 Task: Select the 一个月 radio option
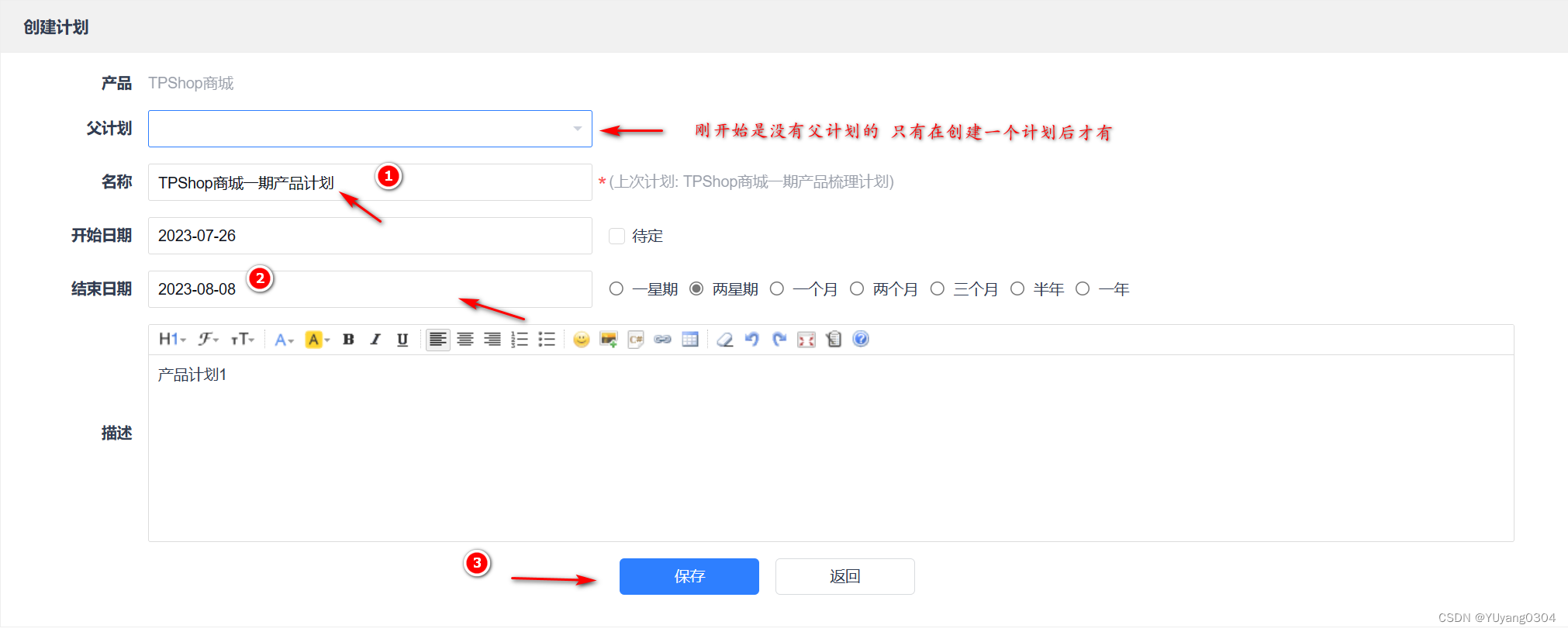pyautogui.click(x=777, y=289)
